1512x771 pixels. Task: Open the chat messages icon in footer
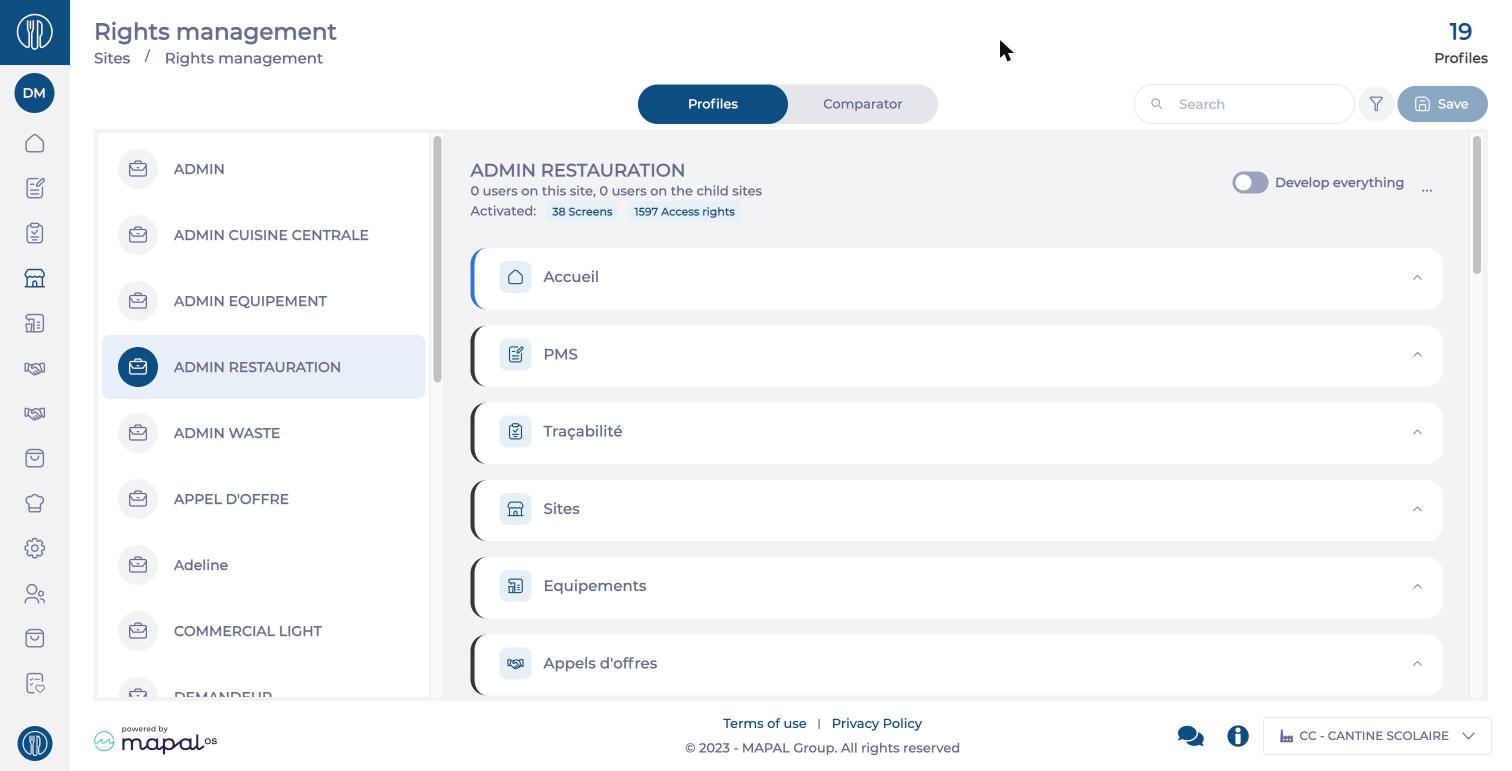pyautogui.click(x=1190, y=736)
